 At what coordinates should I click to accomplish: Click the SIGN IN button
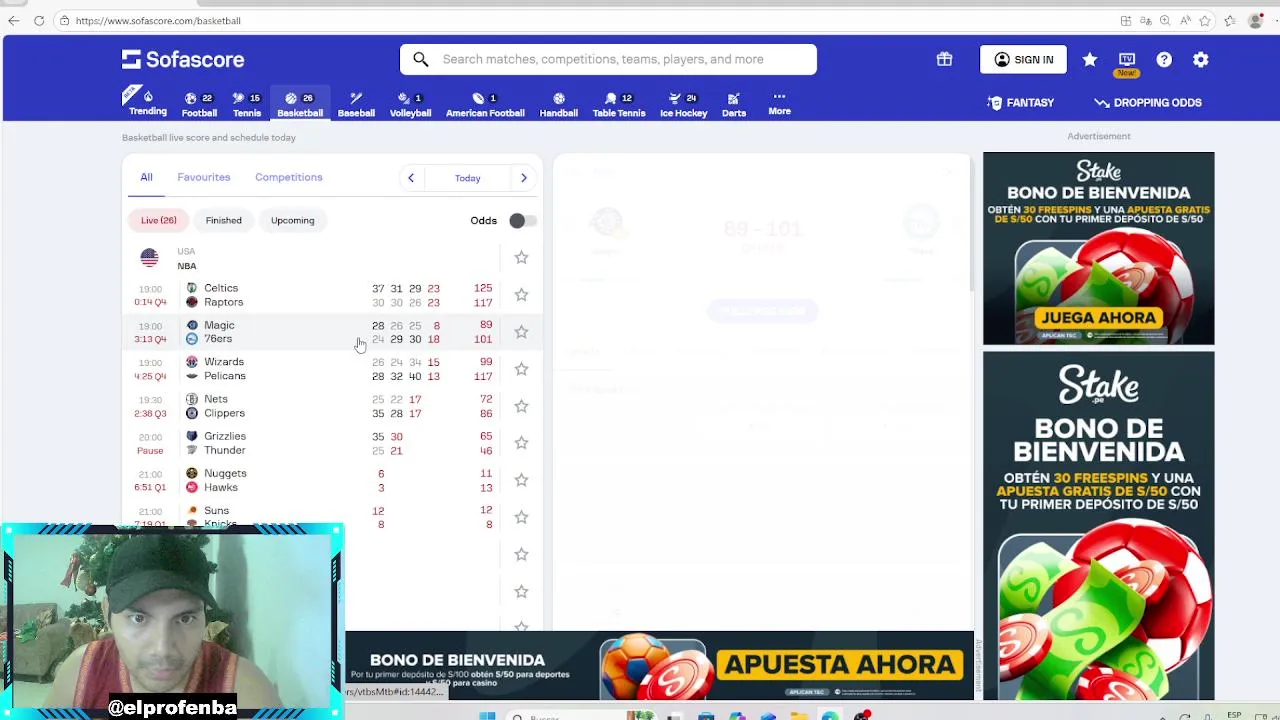click(1023, 60)
